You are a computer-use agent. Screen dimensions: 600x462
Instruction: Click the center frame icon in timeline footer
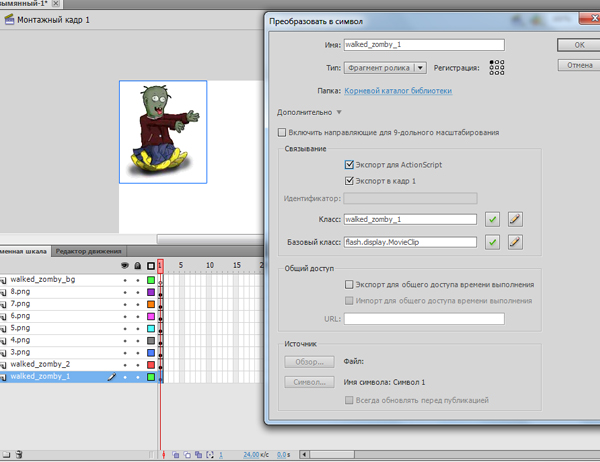(164, 455)
